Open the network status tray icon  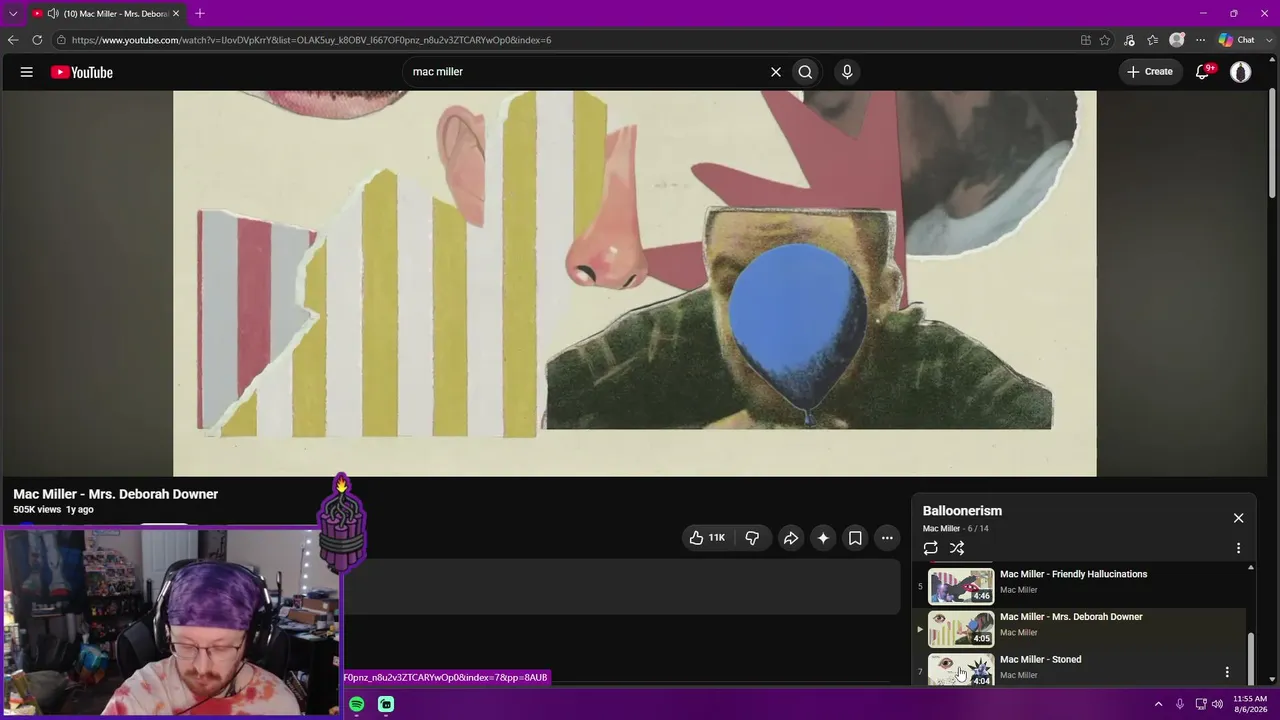pos(1201,704)
